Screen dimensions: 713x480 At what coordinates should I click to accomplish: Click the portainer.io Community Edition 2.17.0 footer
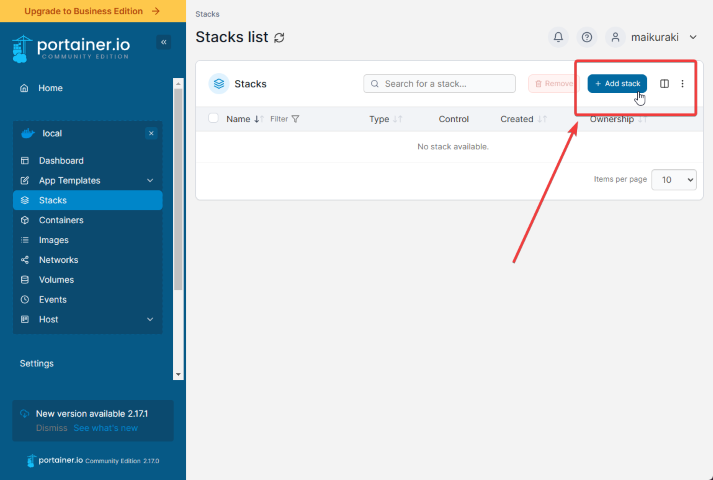pos(93,460)
